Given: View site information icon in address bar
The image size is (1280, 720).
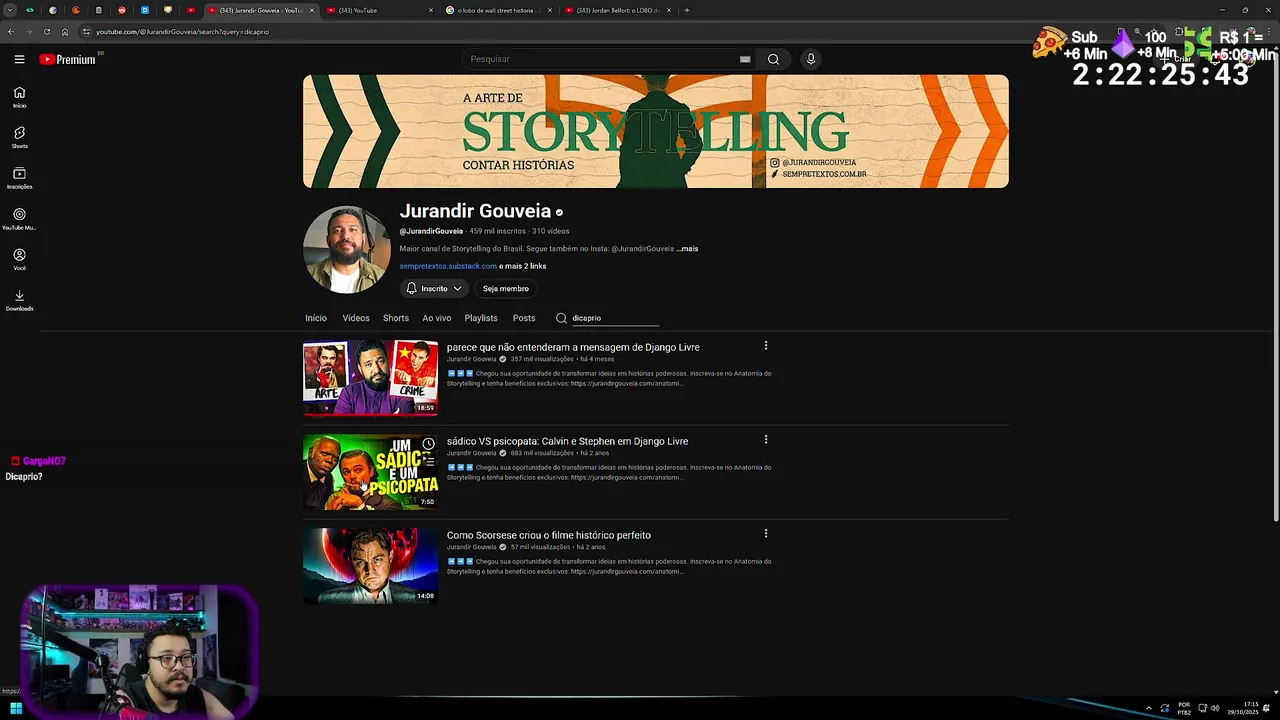Looking at the screenshot, I should tap(86, 32).
